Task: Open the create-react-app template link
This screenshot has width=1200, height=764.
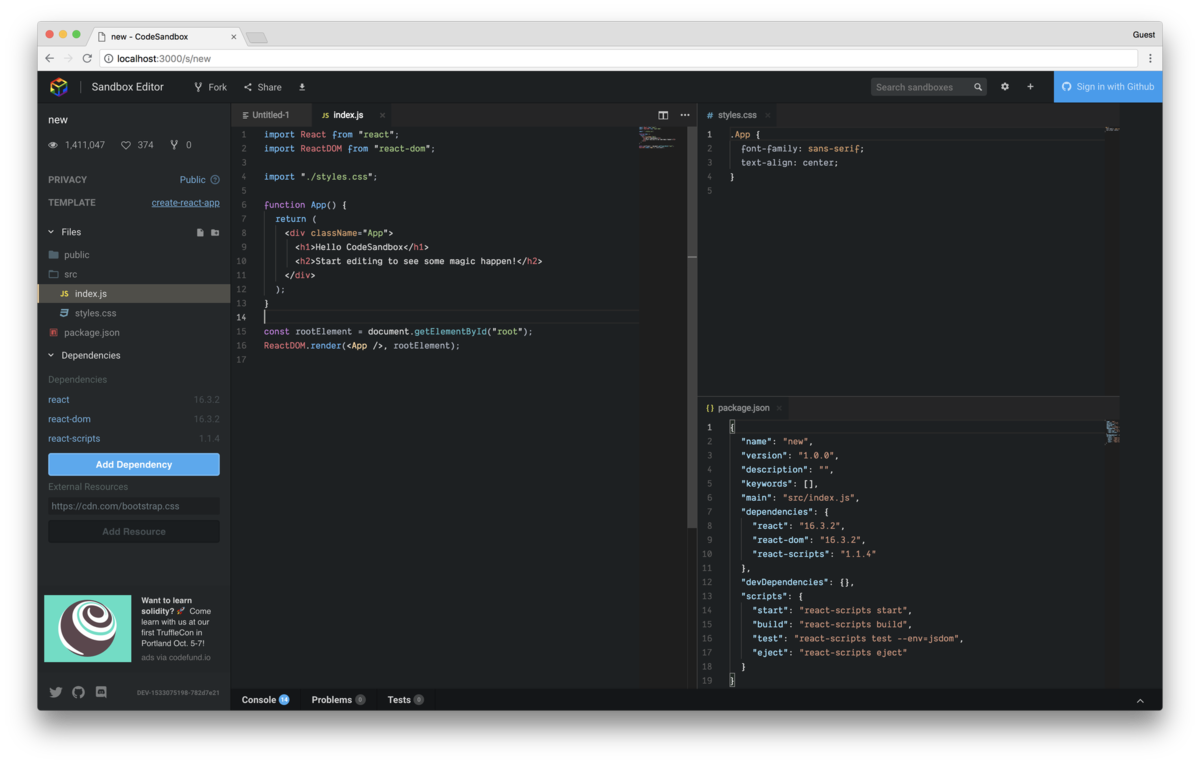Action: pos(185,202)
